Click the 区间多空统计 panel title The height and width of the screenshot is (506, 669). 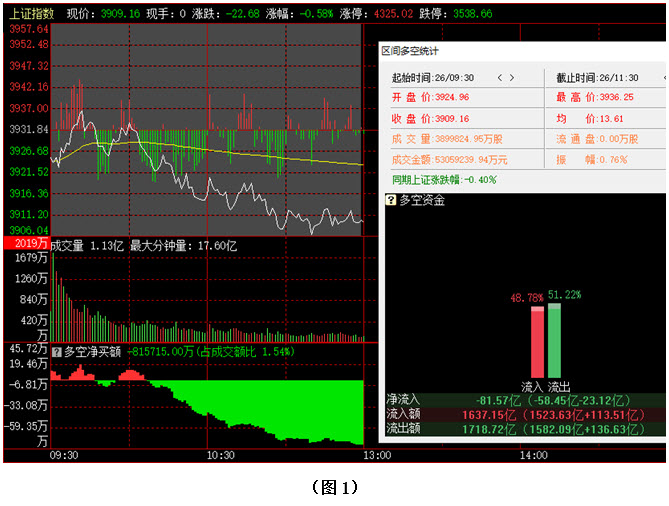pyautogui.click(x=410, y=50)
